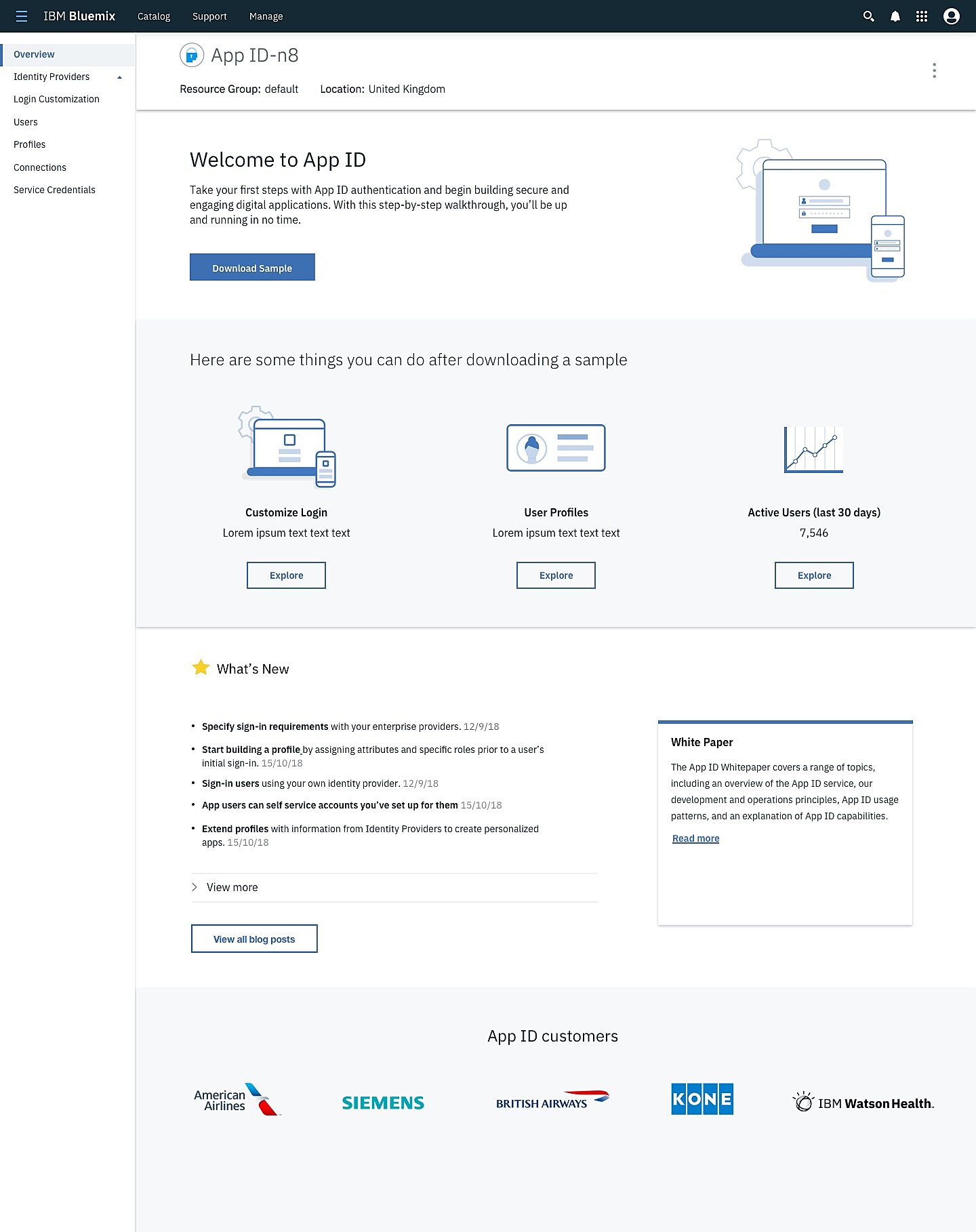This screenshot has height=1232, width=976.
Task: Click Active Users (last 30 days) heading
Action: pyautogui.click(x=814, y=512)
